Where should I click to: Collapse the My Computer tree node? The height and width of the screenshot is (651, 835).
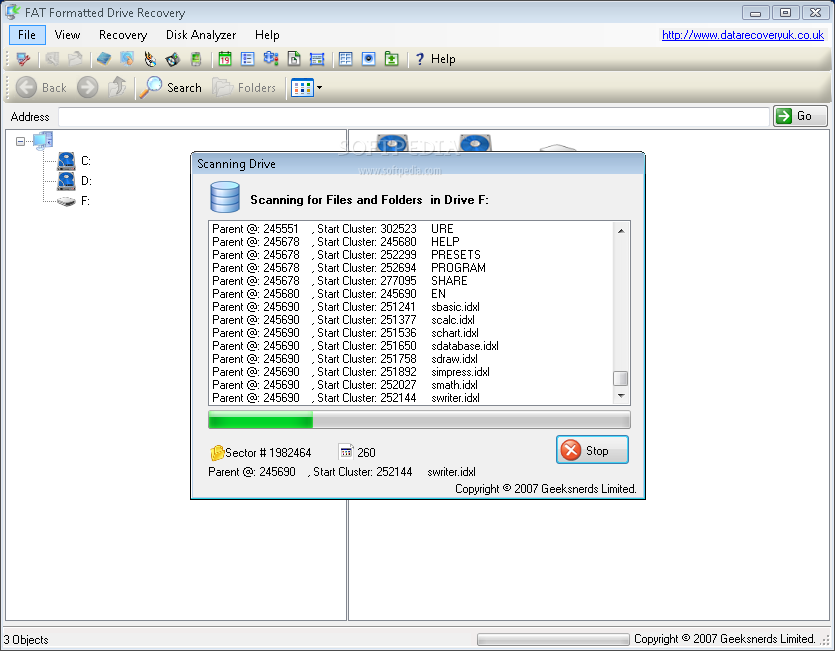coord(20,142)
